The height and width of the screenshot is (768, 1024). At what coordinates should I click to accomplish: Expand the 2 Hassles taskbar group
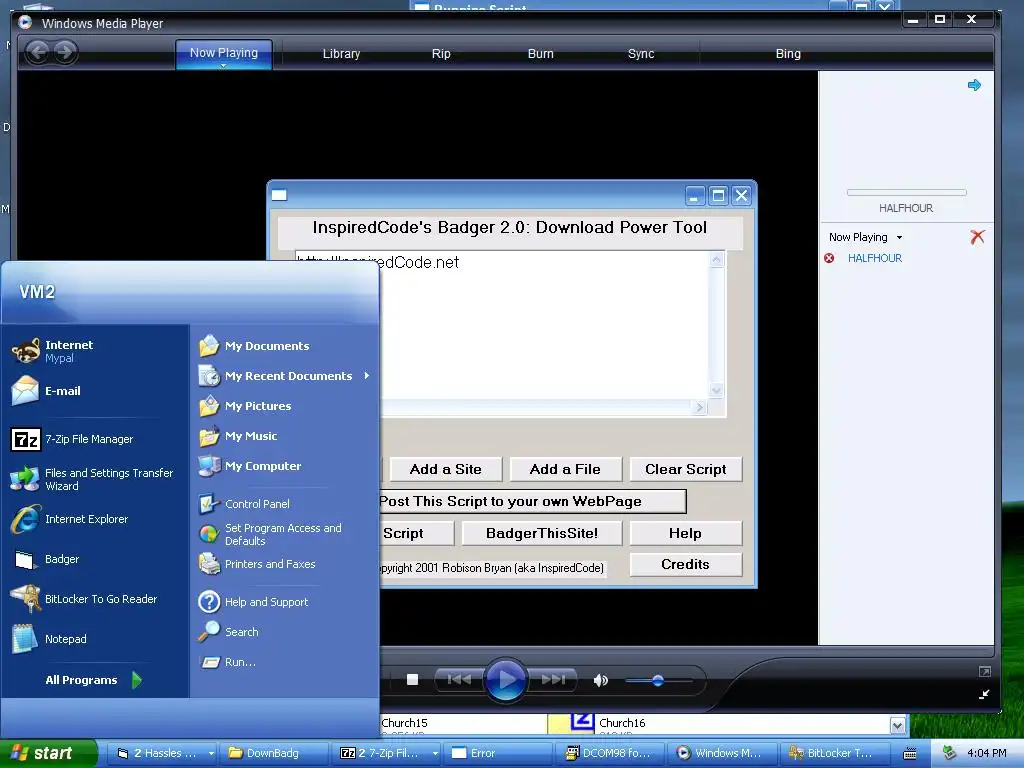click(212, 754)
